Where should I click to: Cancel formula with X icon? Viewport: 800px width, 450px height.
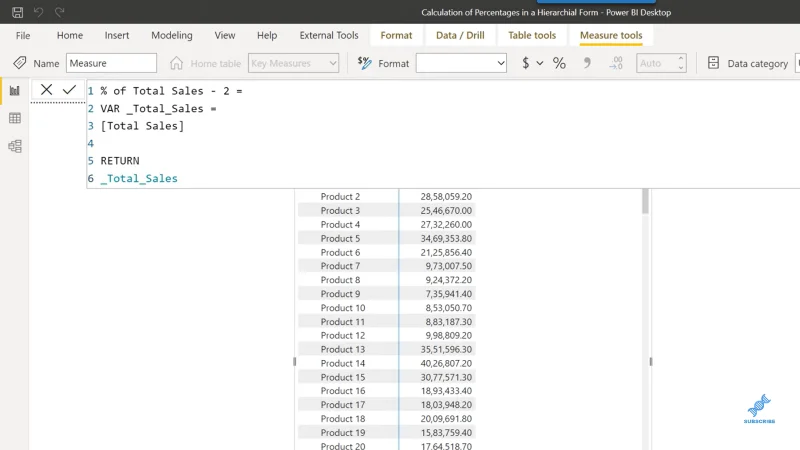tap(46, 90)
